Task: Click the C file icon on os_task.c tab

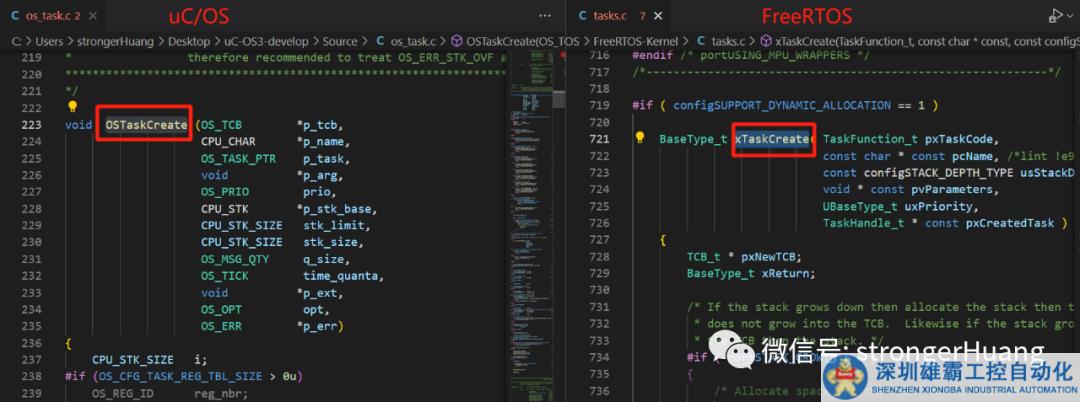Action: point(15,16)
